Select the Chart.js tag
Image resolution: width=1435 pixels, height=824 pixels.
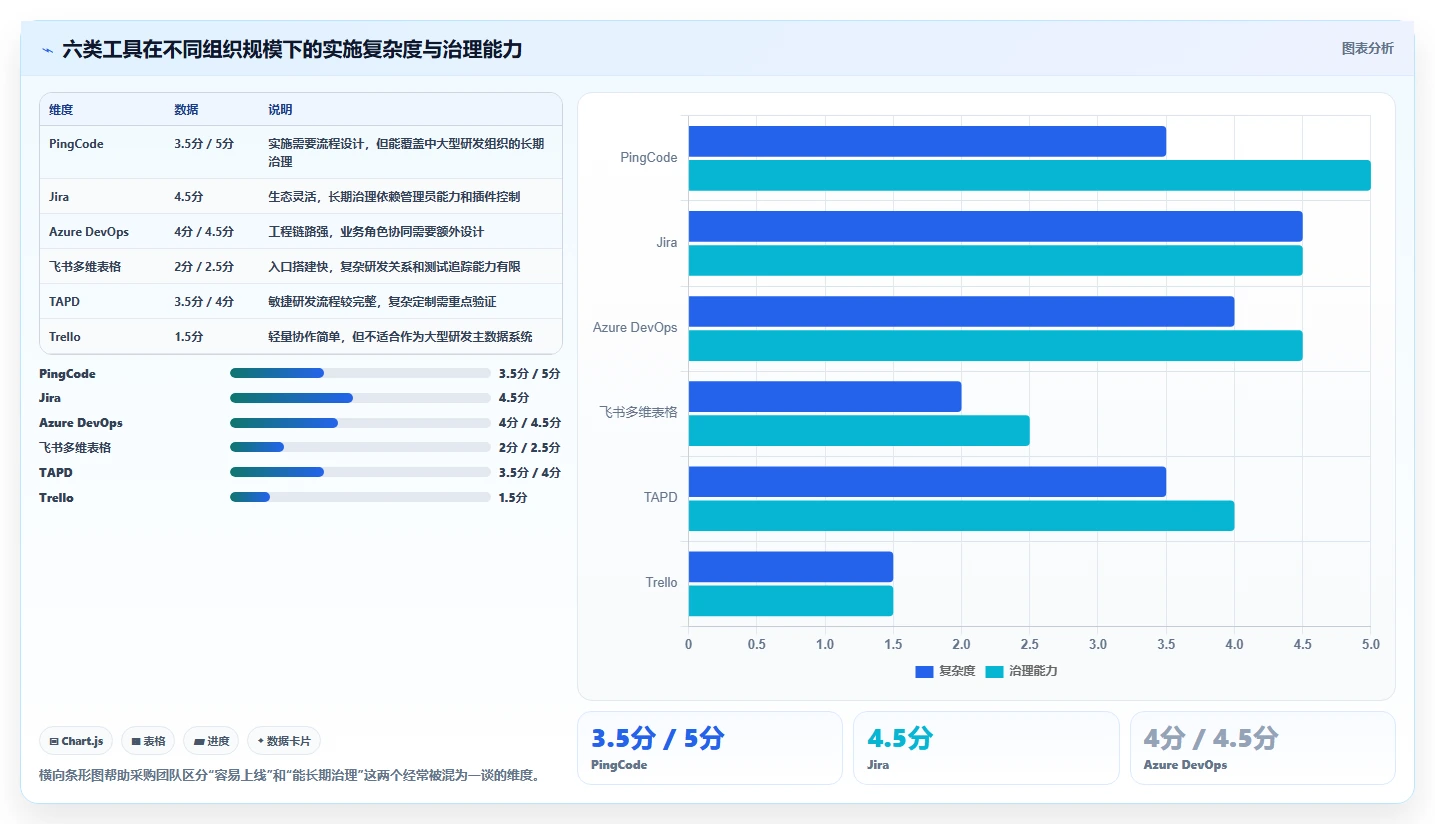(x=77, y=741)
